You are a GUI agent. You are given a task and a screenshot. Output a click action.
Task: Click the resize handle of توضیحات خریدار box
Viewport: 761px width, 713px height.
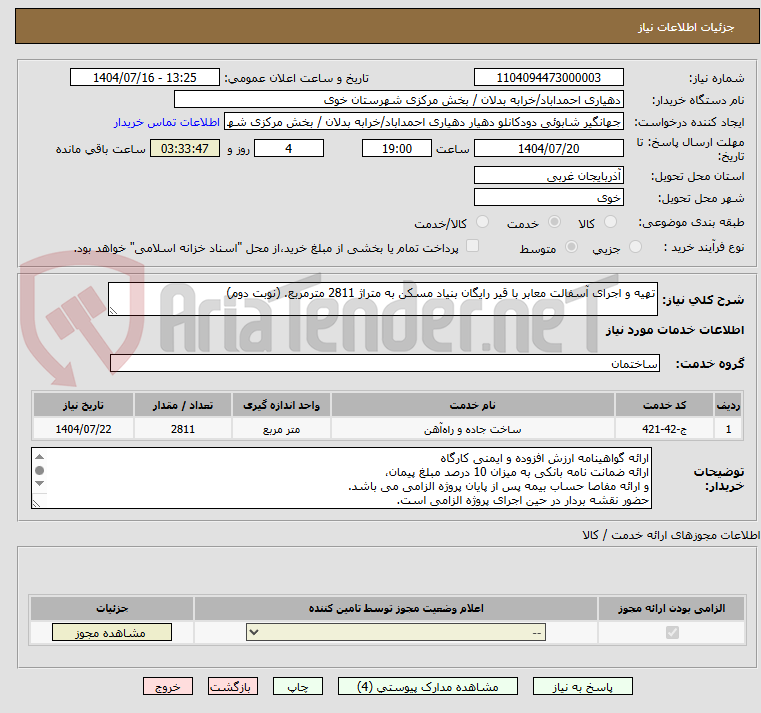tap(36, 503)
